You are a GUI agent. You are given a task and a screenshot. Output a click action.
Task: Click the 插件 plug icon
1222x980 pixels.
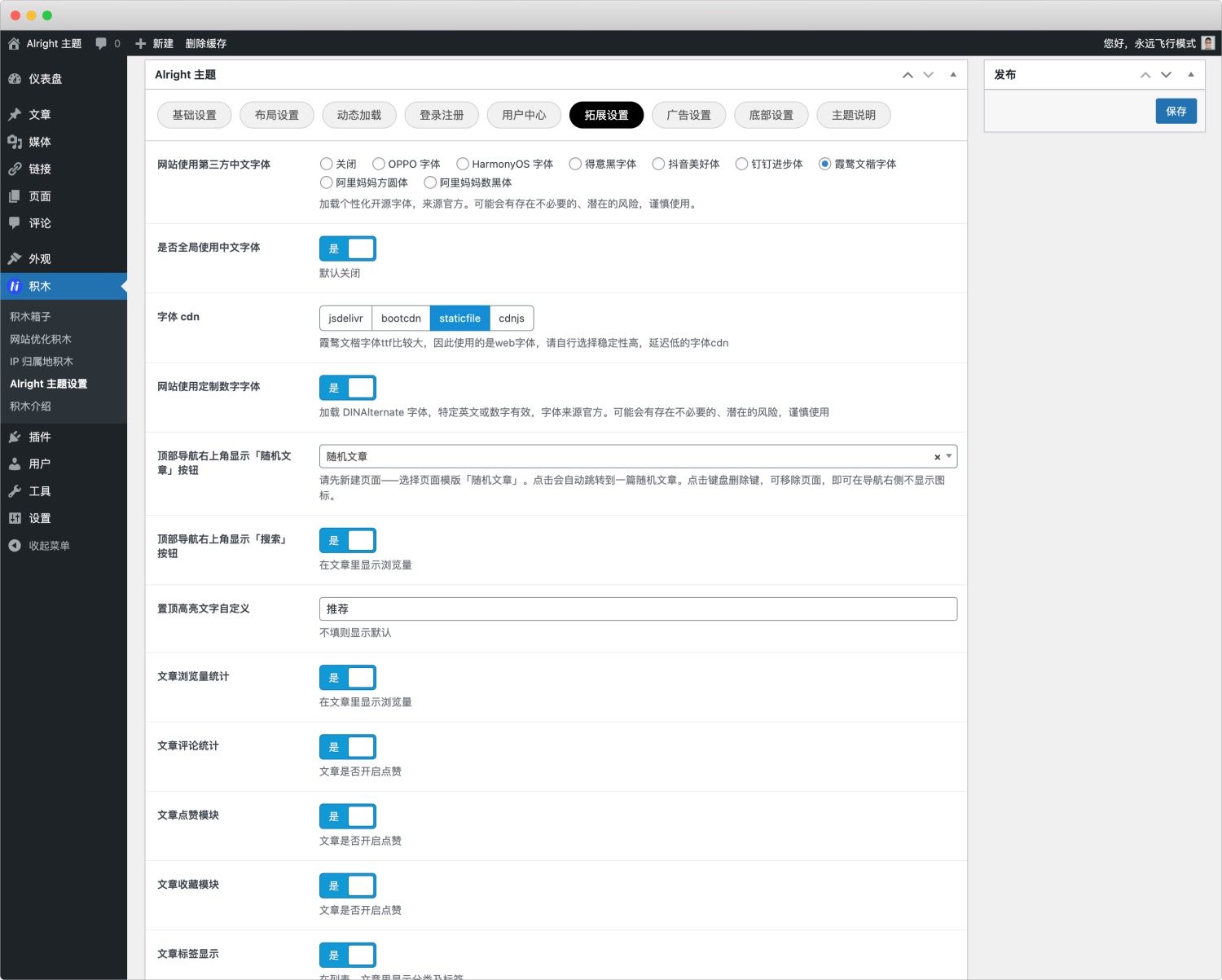15,437
